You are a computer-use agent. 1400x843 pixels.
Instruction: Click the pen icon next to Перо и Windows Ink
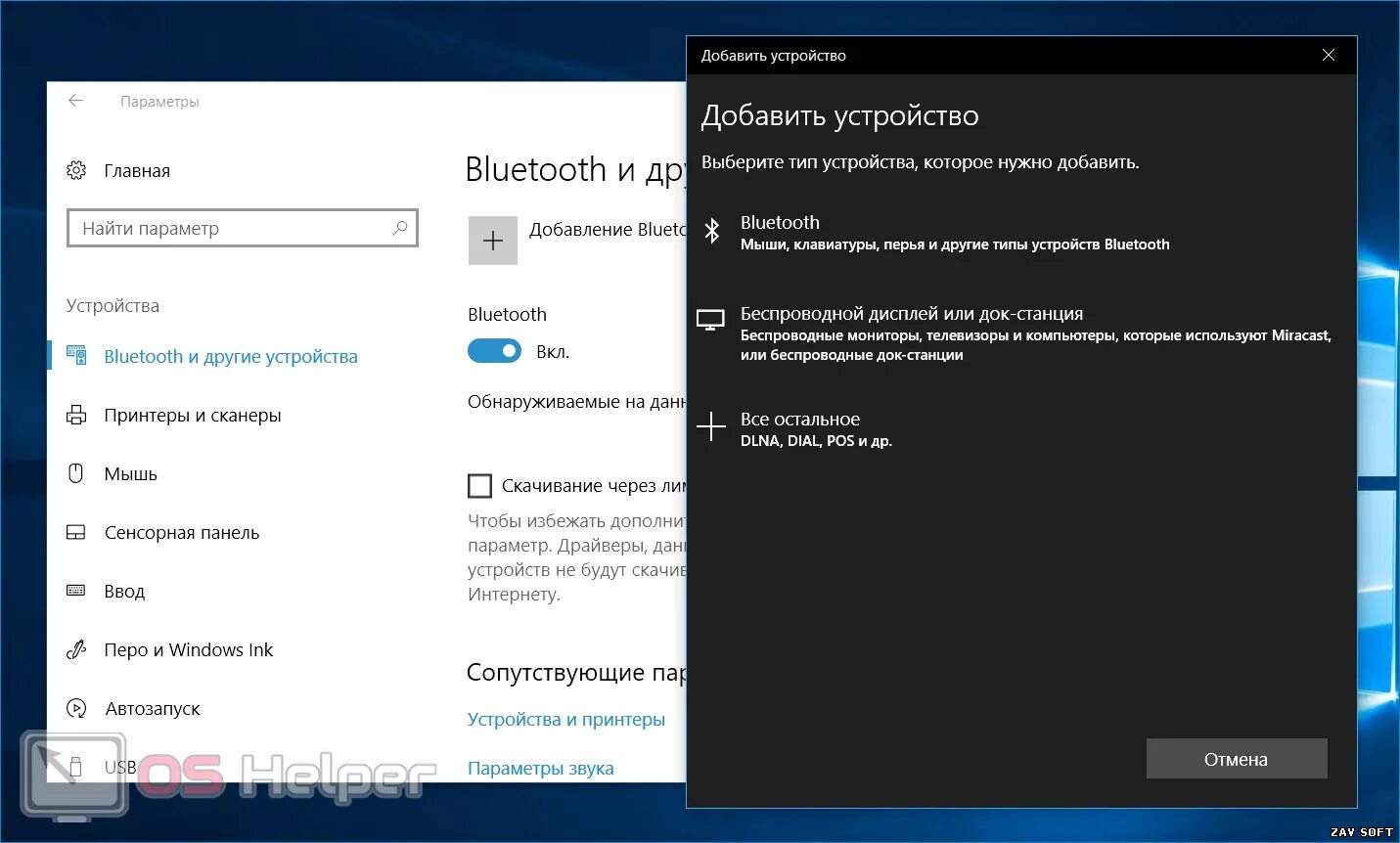coord(76,649)
